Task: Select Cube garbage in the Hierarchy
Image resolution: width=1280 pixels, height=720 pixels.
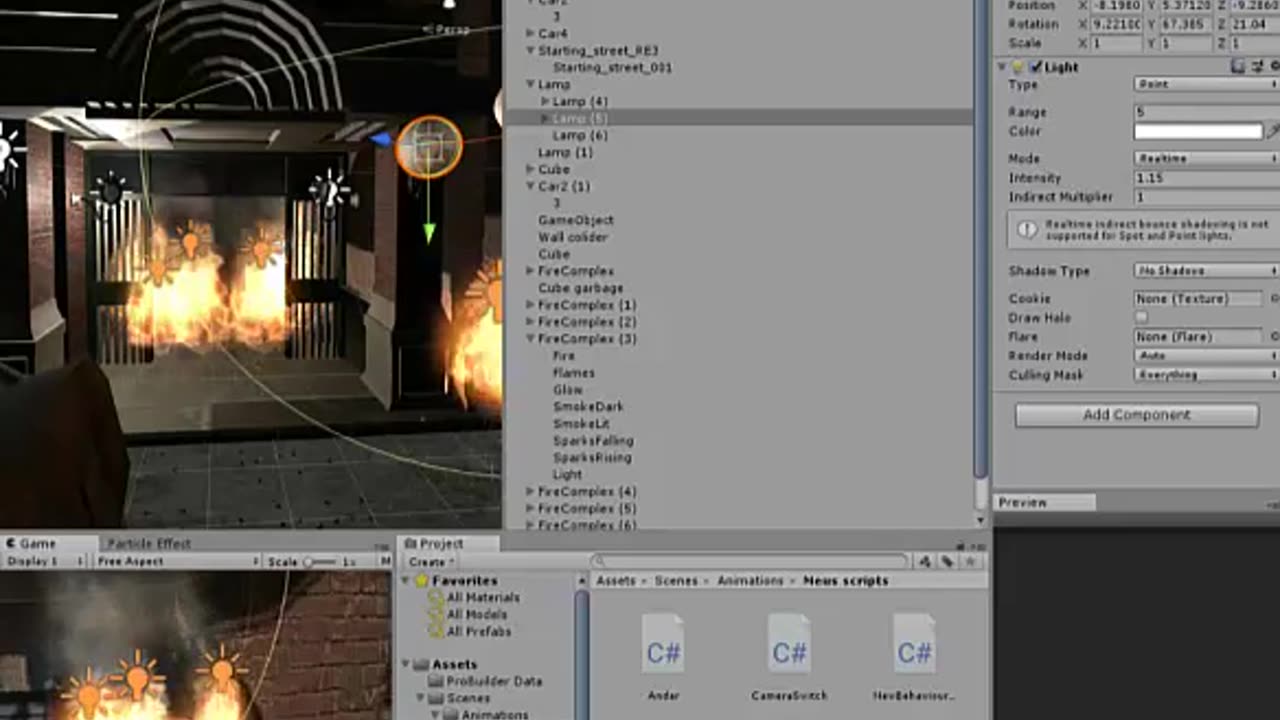Action: [x=581, y=288]
